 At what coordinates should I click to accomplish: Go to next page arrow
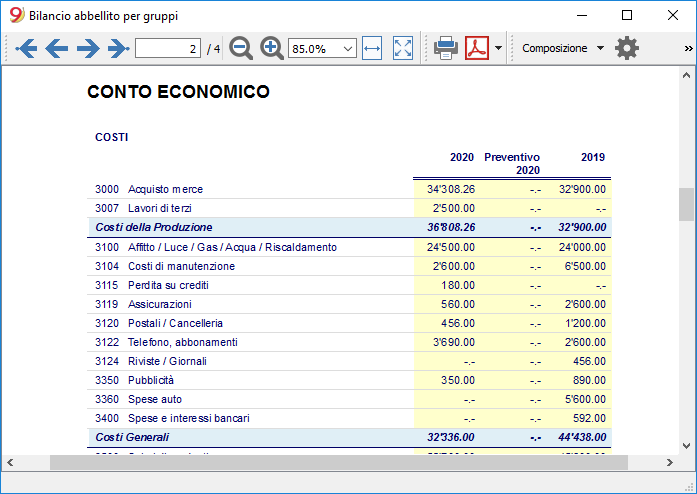click(x=88, y=48)
